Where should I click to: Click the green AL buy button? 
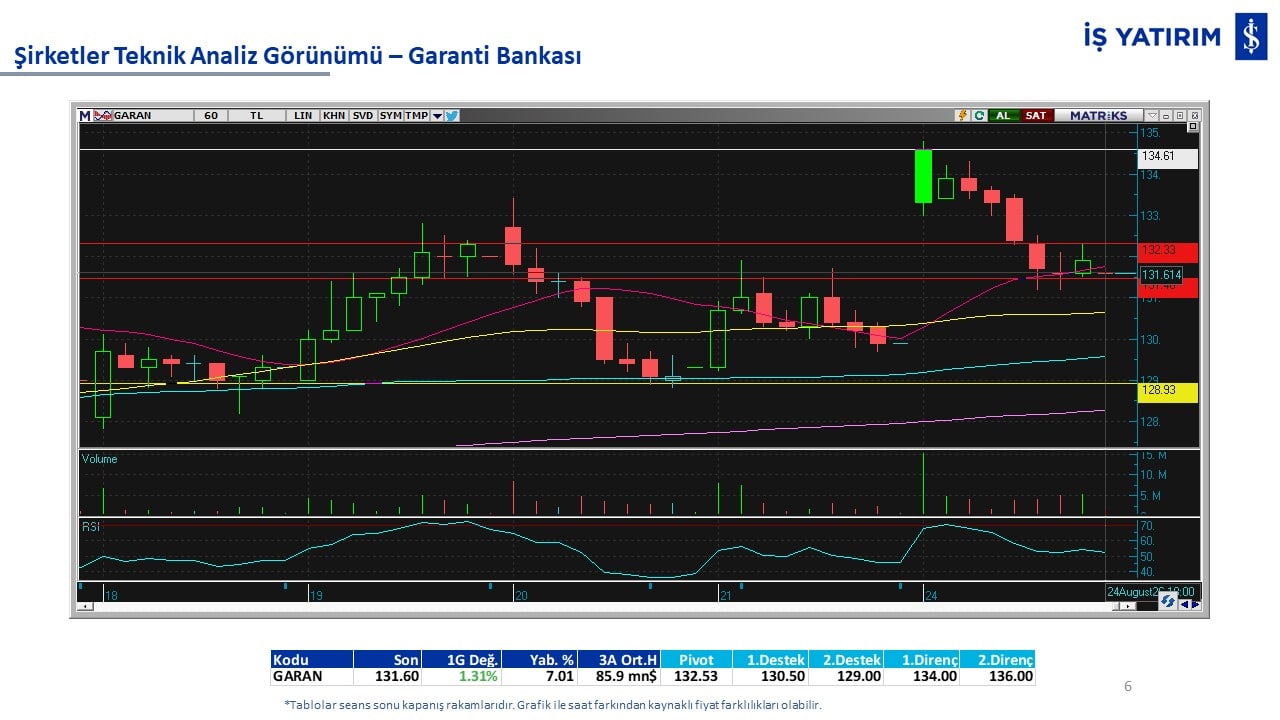(x=1002, y=115)
